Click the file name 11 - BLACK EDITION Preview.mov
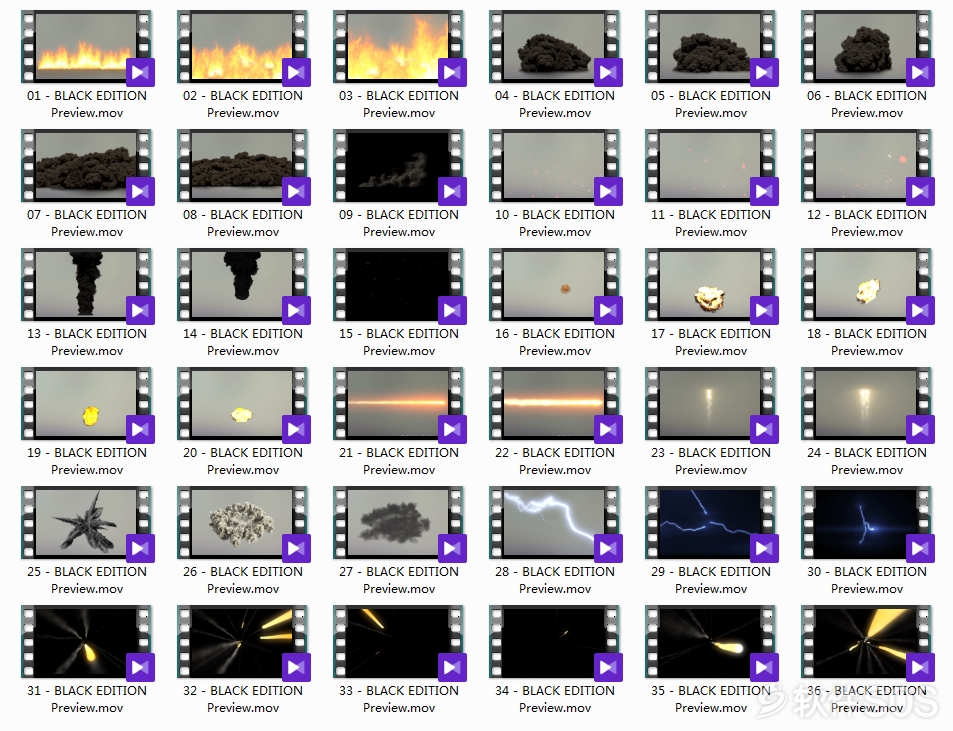Viewport: 953px width, 731px height. [710, 223]
